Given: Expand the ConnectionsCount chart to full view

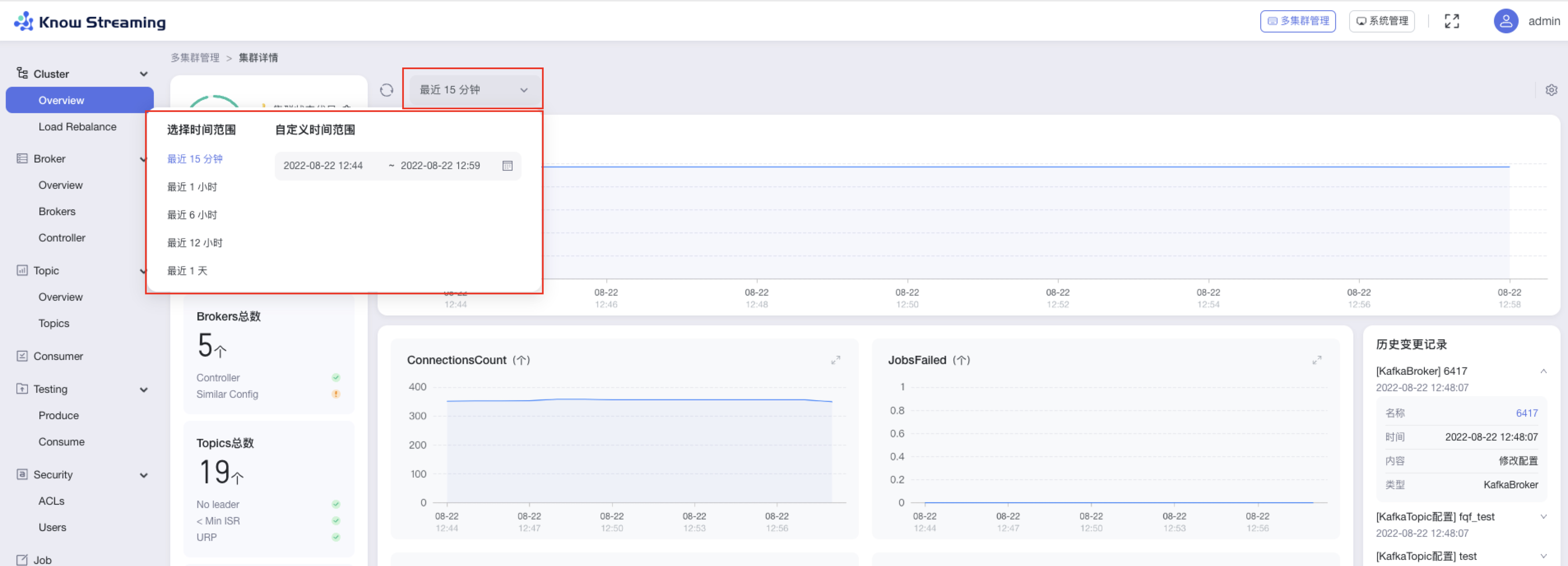Looking at the screenshot, I should click(836, 360).
